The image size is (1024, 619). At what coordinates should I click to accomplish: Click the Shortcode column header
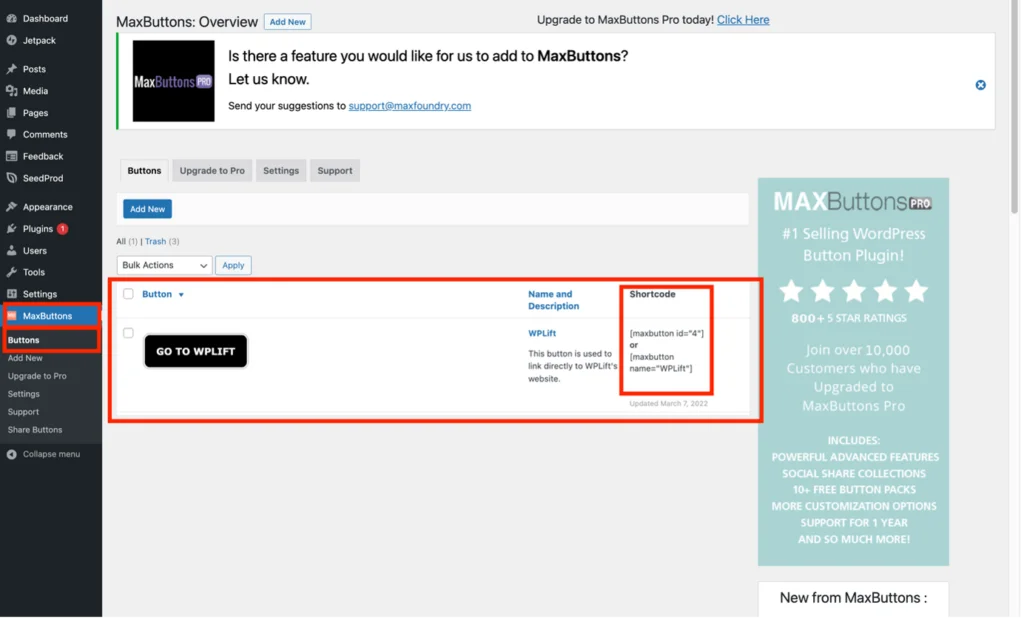pos(652,294)
